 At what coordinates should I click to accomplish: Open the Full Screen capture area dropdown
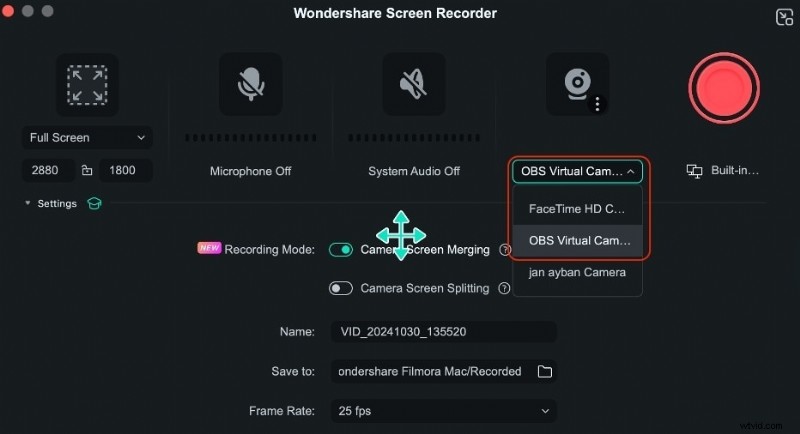pos(87,137)
